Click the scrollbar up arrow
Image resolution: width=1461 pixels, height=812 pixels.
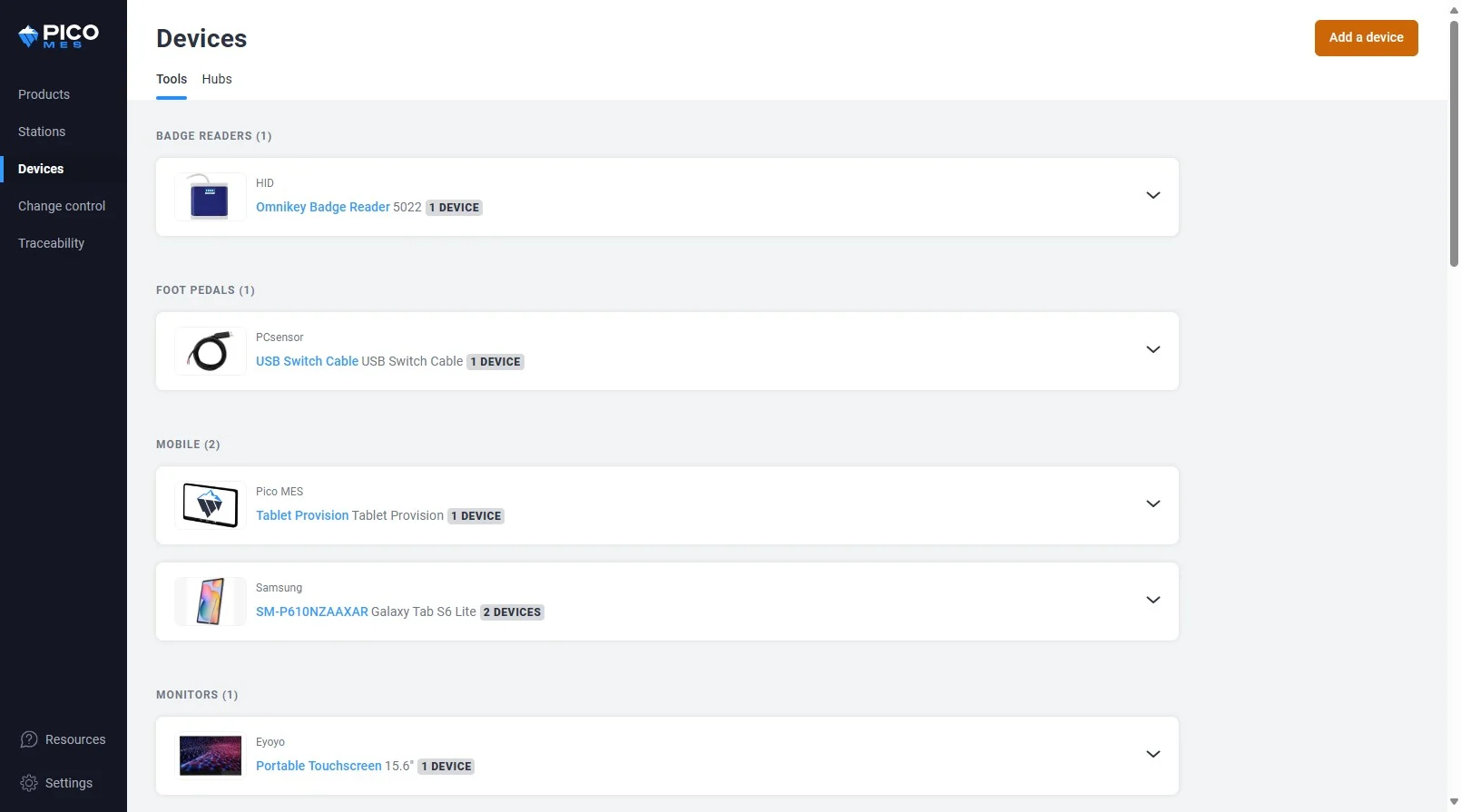(x=1454, y=9)
